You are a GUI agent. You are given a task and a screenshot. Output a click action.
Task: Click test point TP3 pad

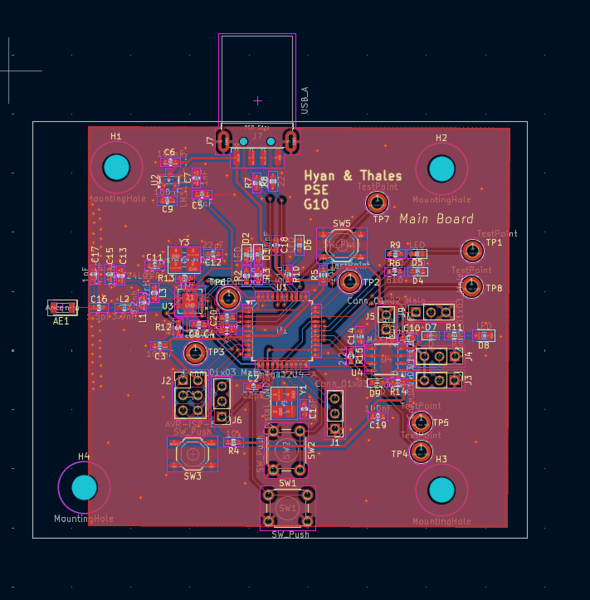coord(195,352)
